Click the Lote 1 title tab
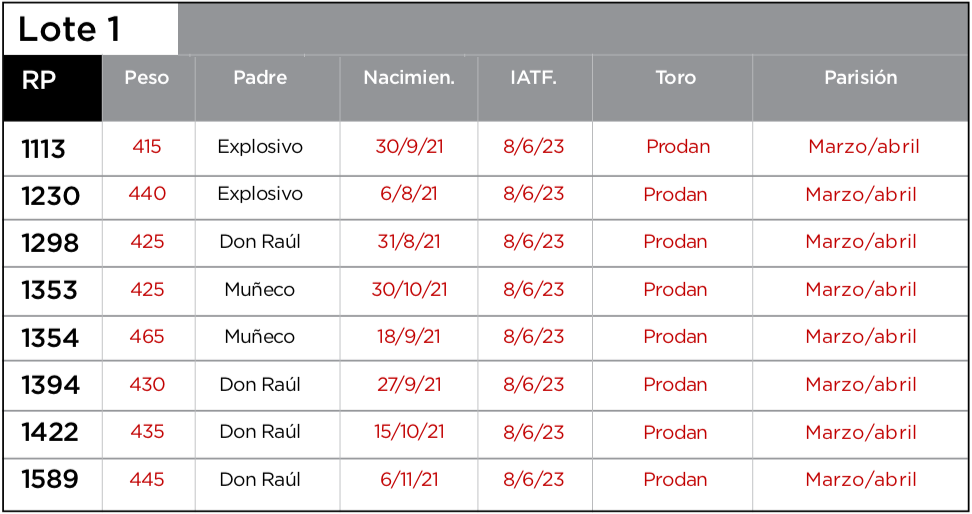972x514 pixels. point(70,29)
